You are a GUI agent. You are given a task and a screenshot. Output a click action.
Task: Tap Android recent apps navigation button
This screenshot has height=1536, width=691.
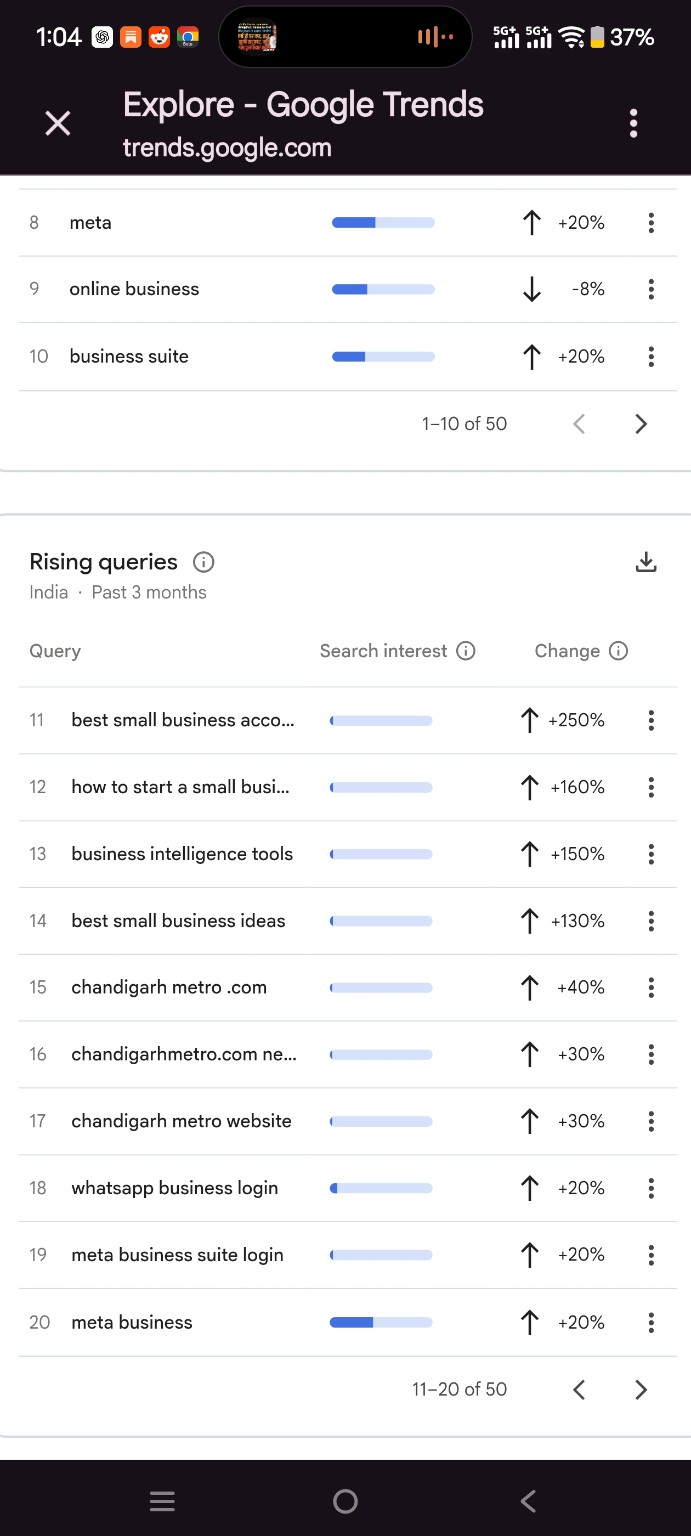pos(162,1501)
